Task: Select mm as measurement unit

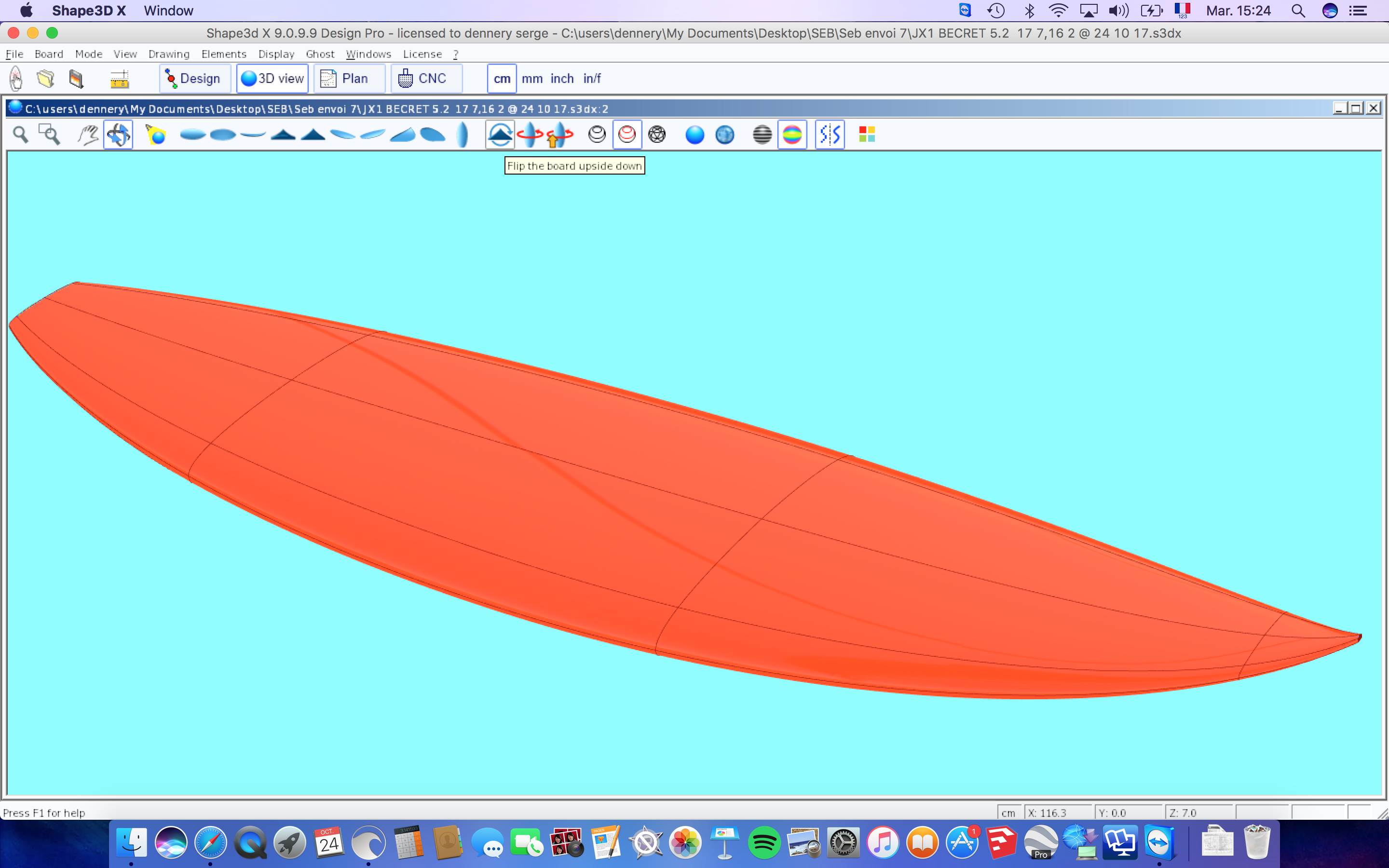Action: click(532, 79)
